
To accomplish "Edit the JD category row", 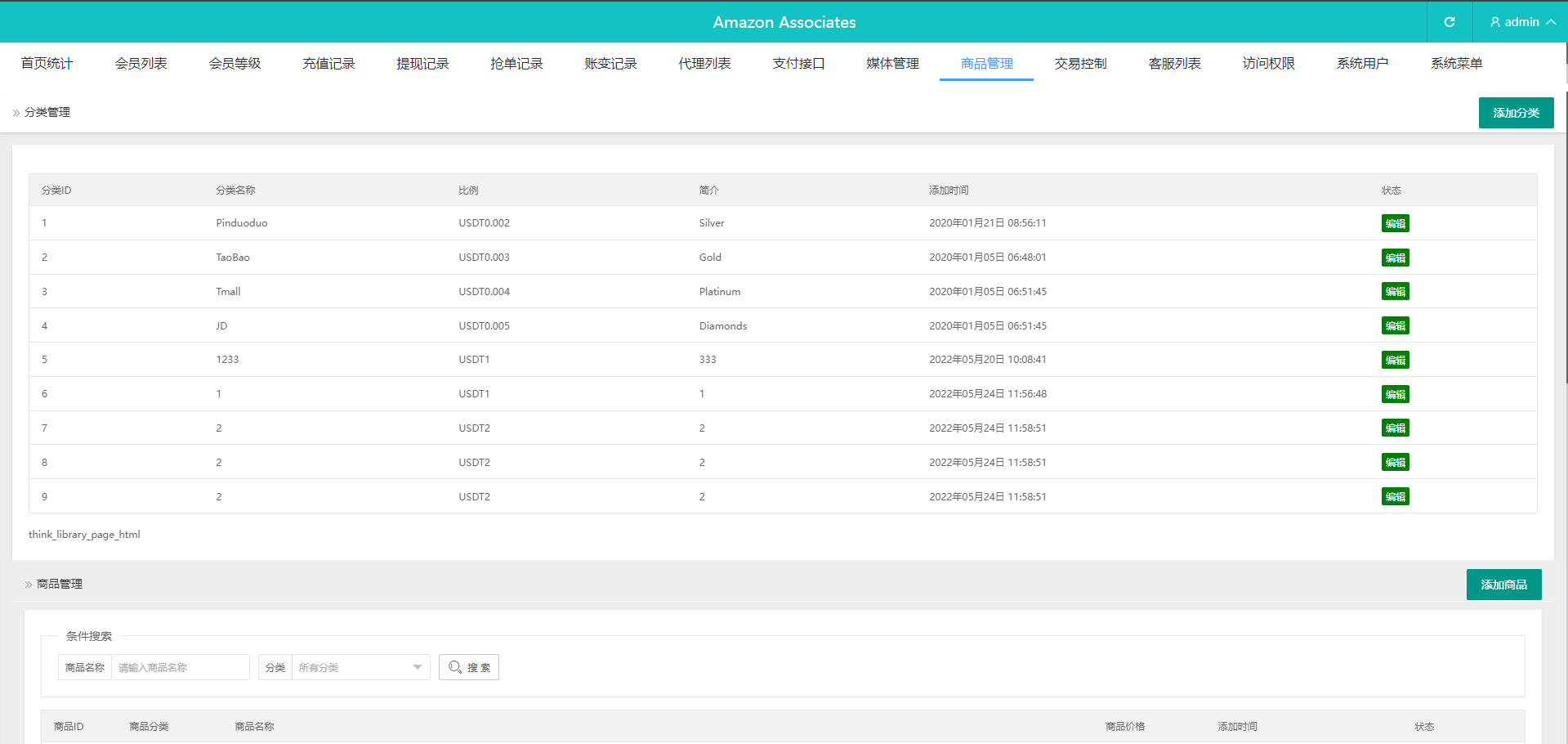I will click(x=1395, y=325).
